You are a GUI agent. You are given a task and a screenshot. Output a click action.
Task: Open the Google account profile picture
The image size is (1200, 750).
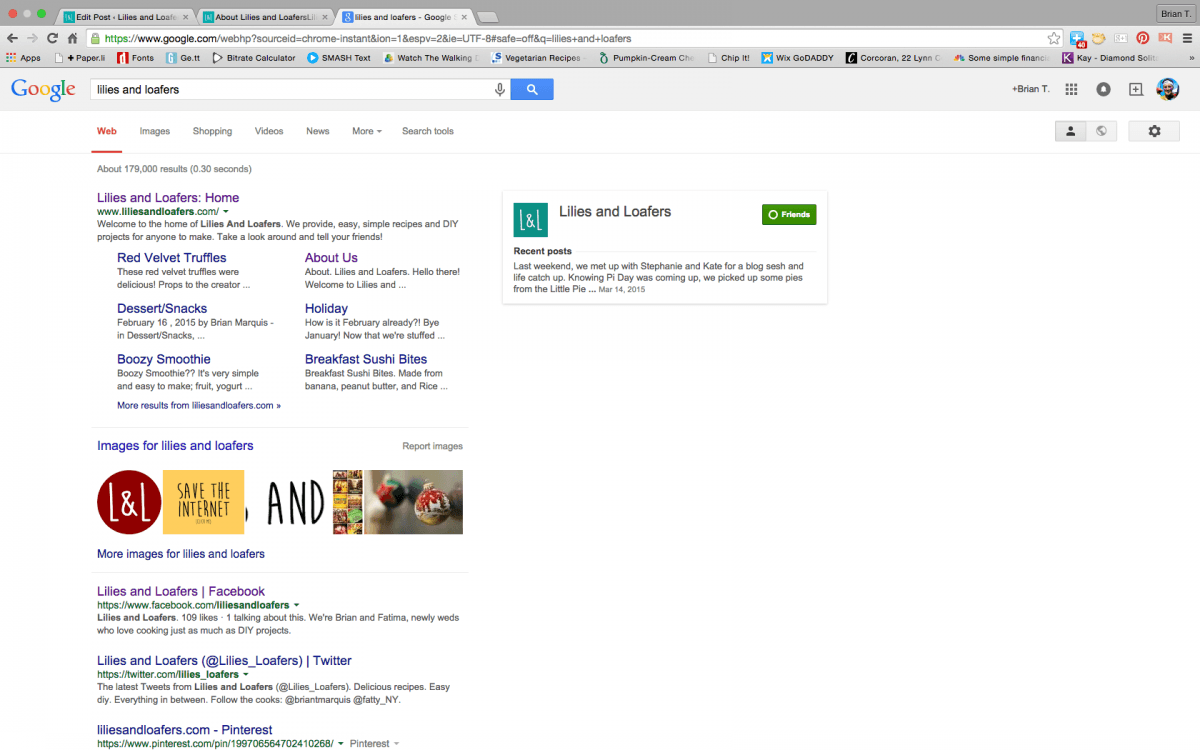tap(1168, 89)
